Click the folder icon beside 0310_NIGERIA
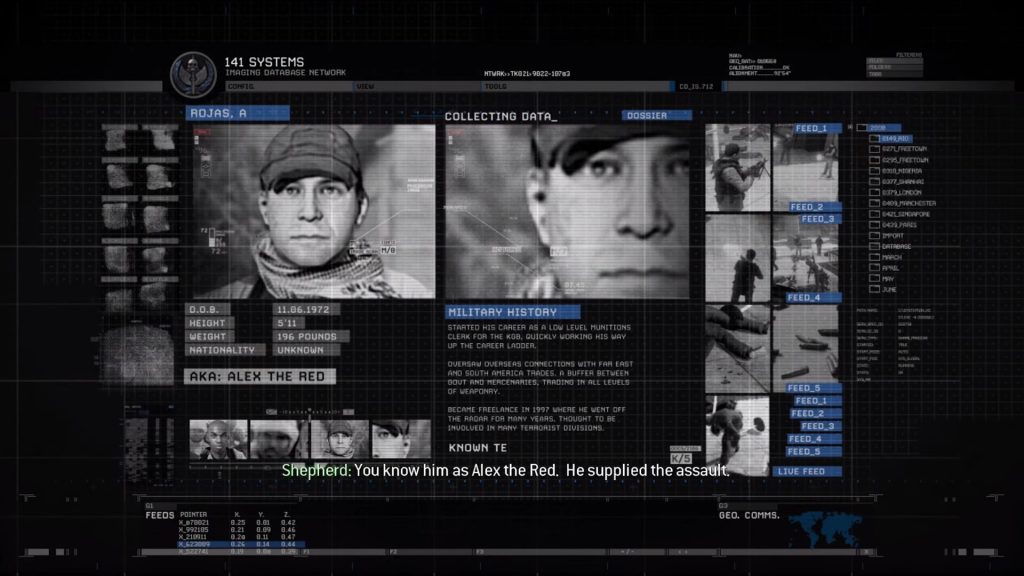 pyautogui.click(x=874, y=171)
